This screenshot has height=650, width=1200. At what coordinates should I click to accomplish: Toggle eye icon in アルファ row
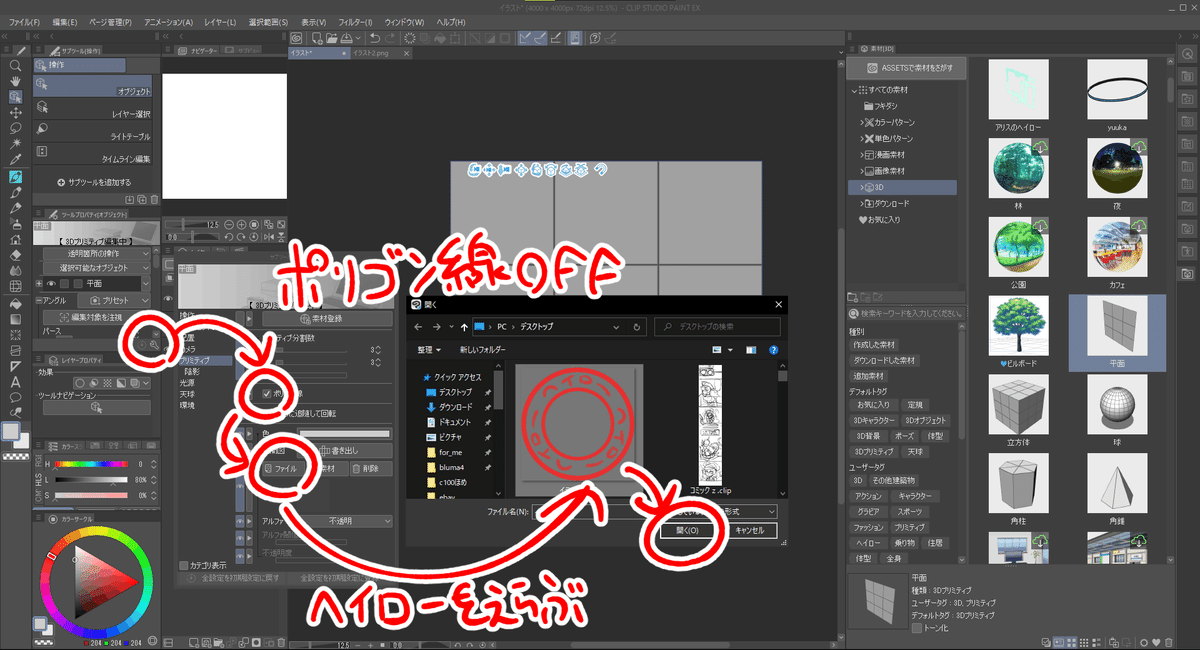pyautogui.click(x=238, y=521)
